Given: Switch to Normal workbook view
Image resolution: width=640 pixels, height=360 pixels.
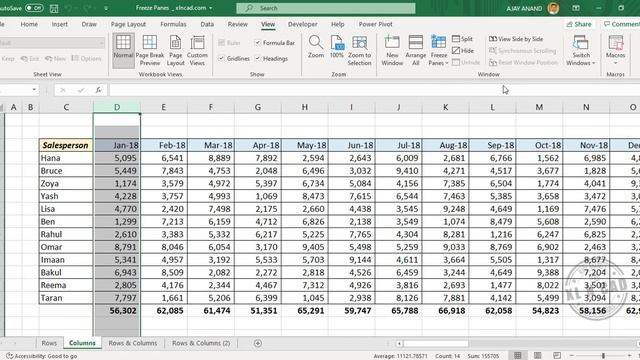Looking at the screenshot, I should coord(123,50).
